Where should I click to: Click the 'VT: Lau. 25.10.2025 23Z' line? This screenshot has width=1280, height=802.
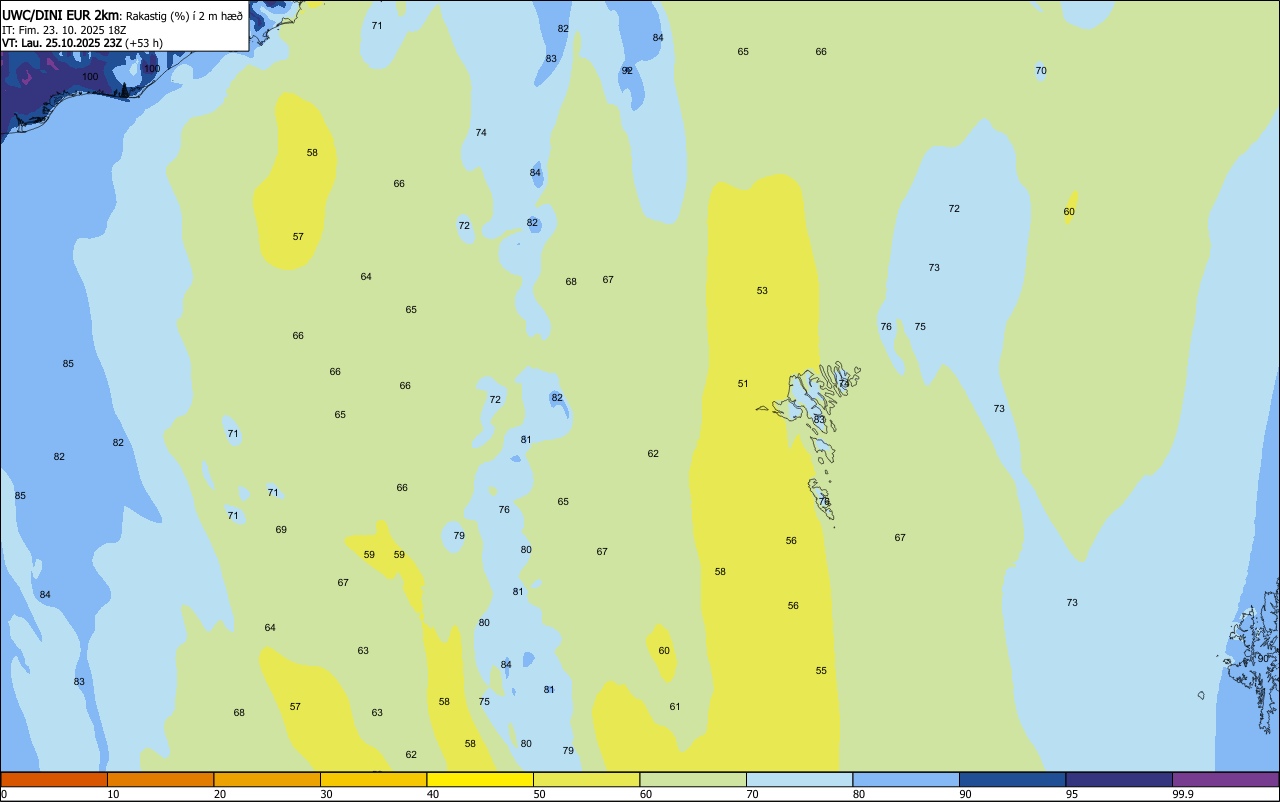tap(62, 43)
